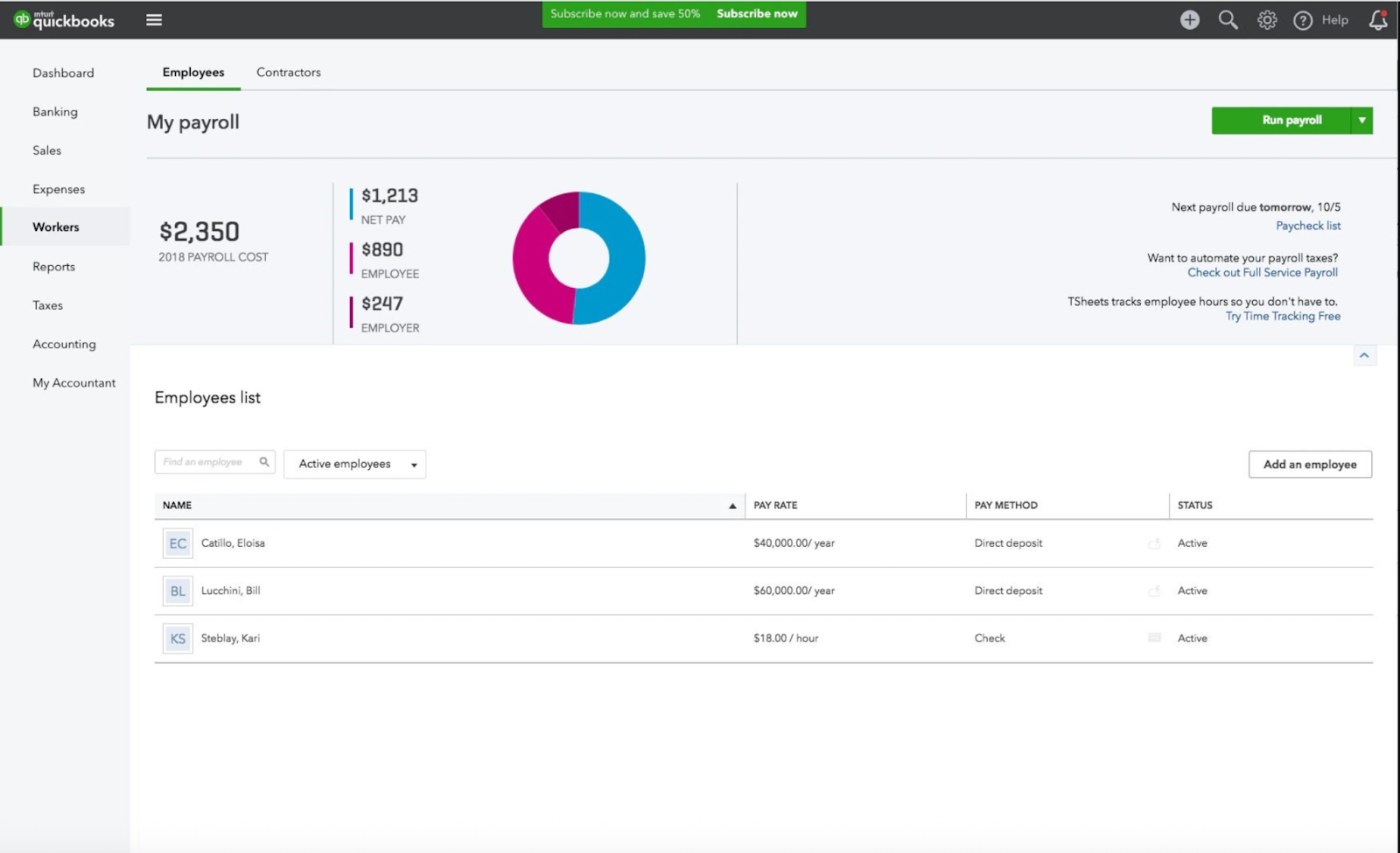Click the search icon inside Find an employee

tap(264, 461)
